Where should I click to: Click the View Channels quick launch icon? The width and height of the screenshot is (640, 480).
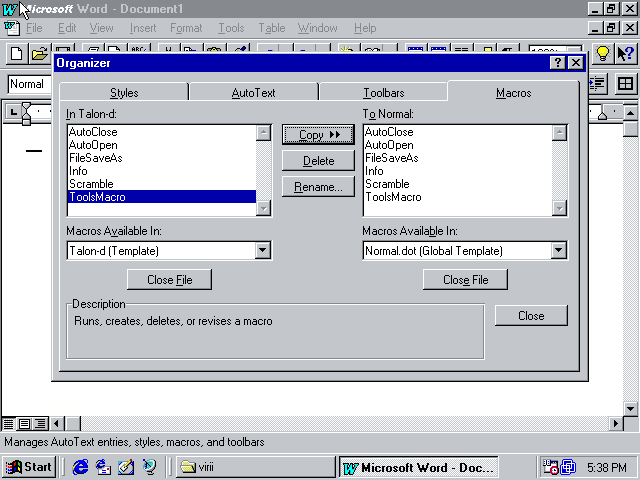tap(149, 467)
